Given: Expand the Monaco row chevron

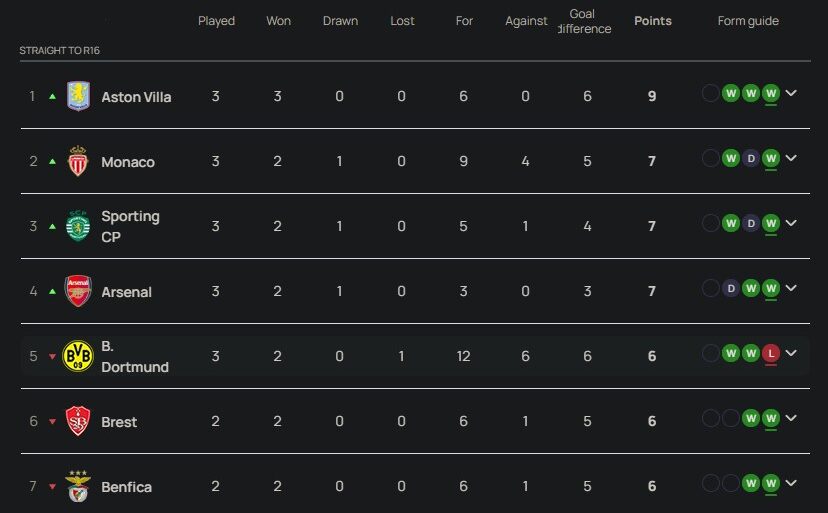Looking at the screenshot, I should [x=791, y=158].
